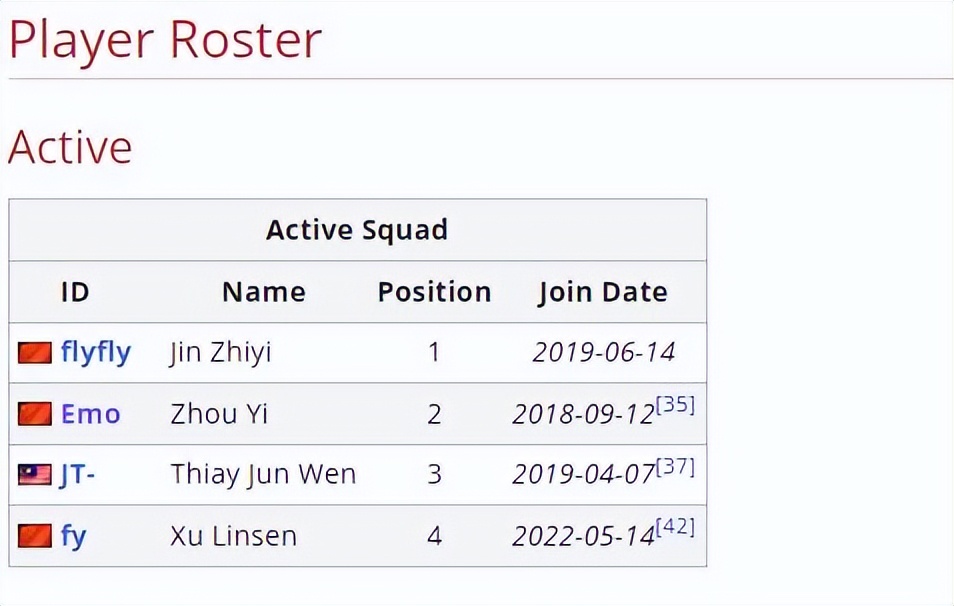Image resolution: width=954 pixels, height=606 pixels.
Task: Click the Name column header
Action: click(264, 292)
